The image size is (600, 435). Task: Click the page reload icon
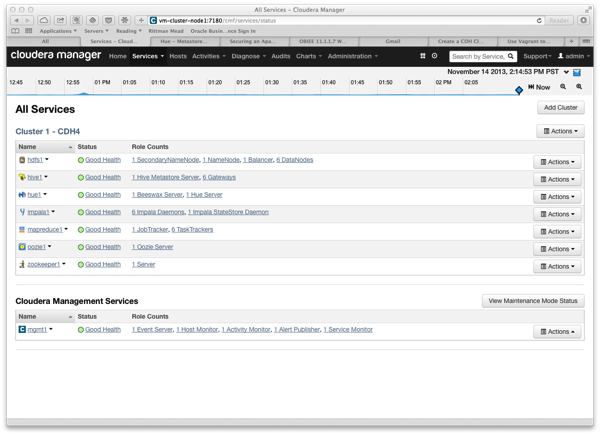pos(539,20)
